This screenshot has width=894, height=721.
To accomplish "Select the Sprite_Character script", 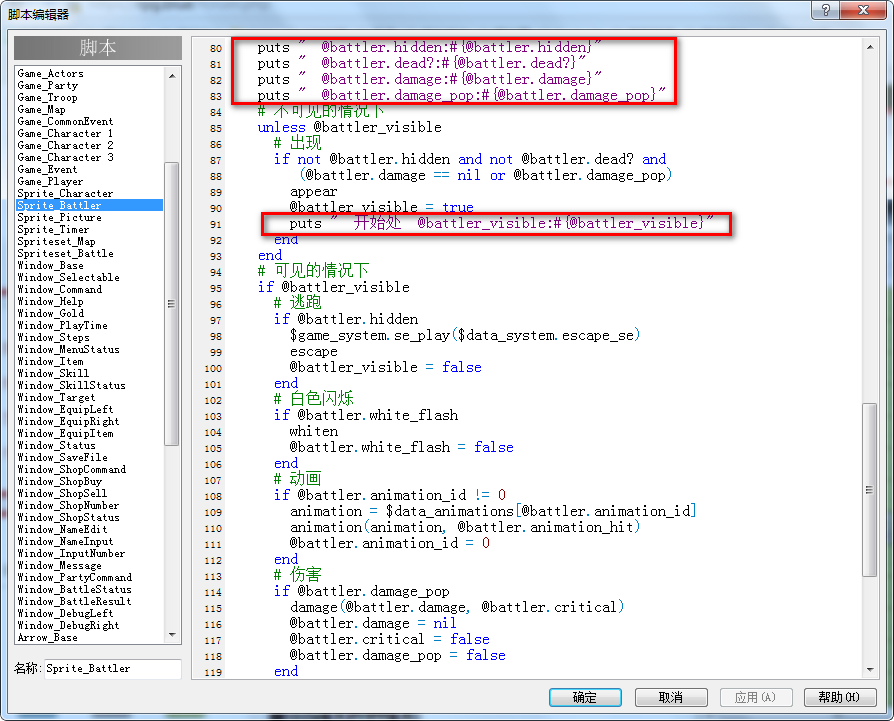I will click(x=66, y=193).
